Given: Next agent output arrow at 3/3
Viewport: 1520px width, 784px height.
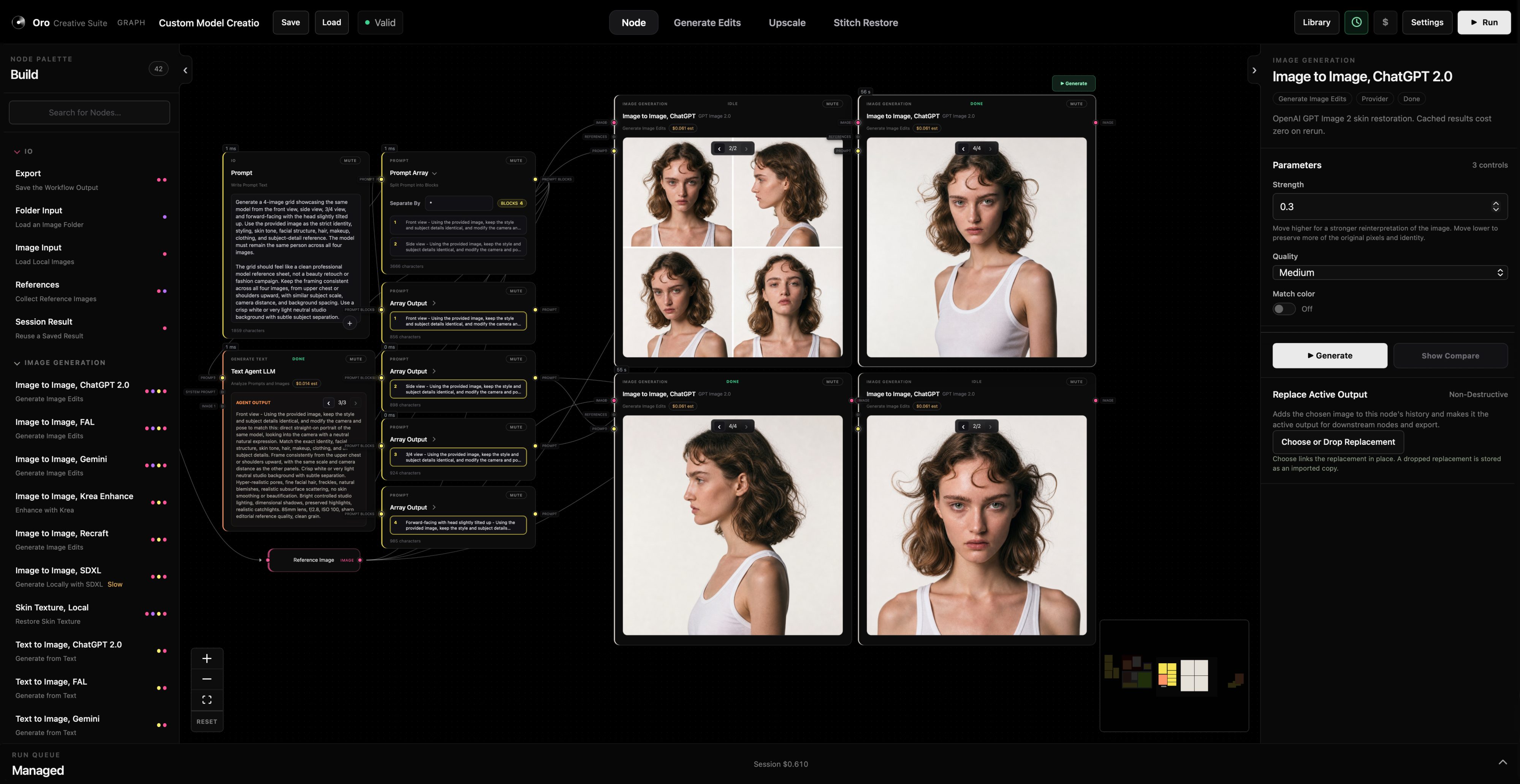Looking at the screenshot, I should 356,403.
